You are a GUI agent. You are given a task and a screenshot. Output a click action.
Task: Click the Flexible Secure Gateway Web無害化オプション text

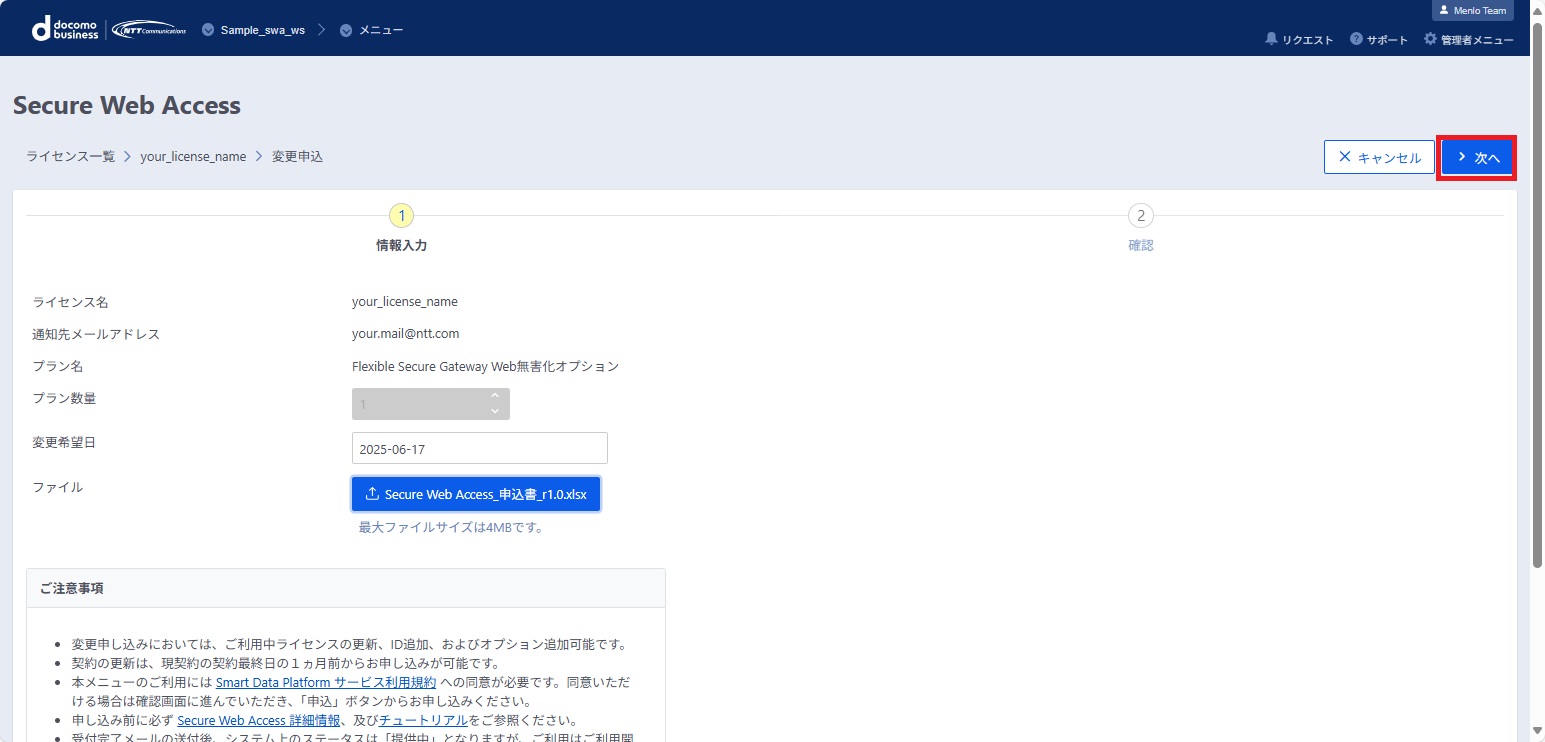[x=485, y=366]
